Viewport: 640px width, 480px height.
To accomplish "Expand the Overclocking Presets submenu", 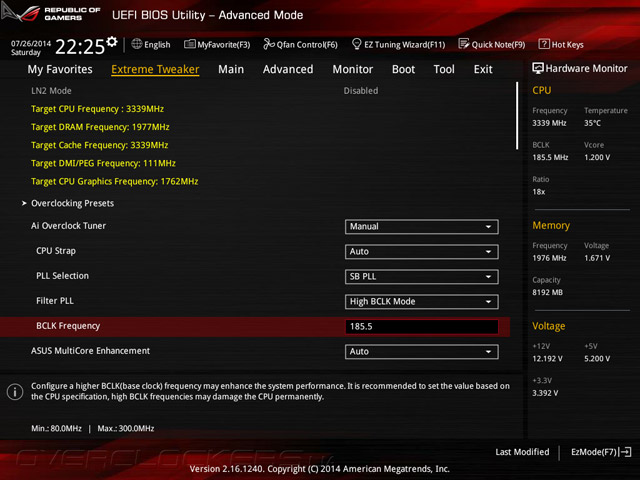I will pyautogui.click(x=72, y=203).
